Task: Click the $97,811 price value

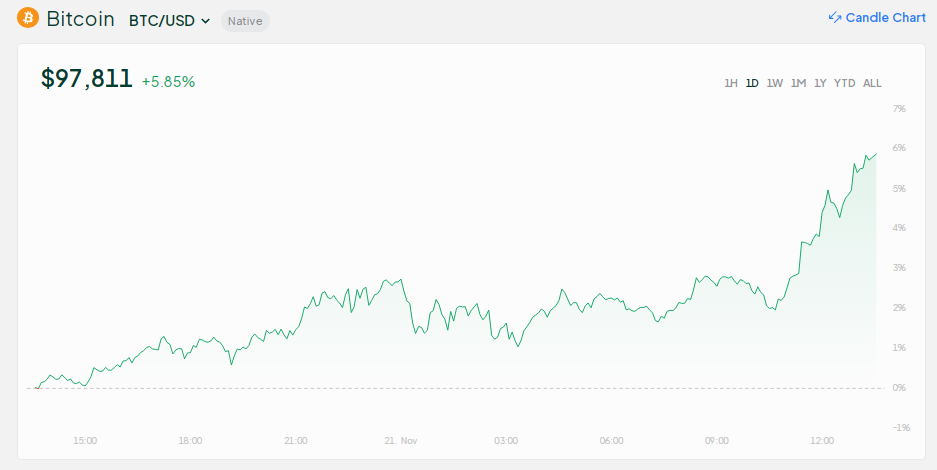Action: [x=86, y=79]
